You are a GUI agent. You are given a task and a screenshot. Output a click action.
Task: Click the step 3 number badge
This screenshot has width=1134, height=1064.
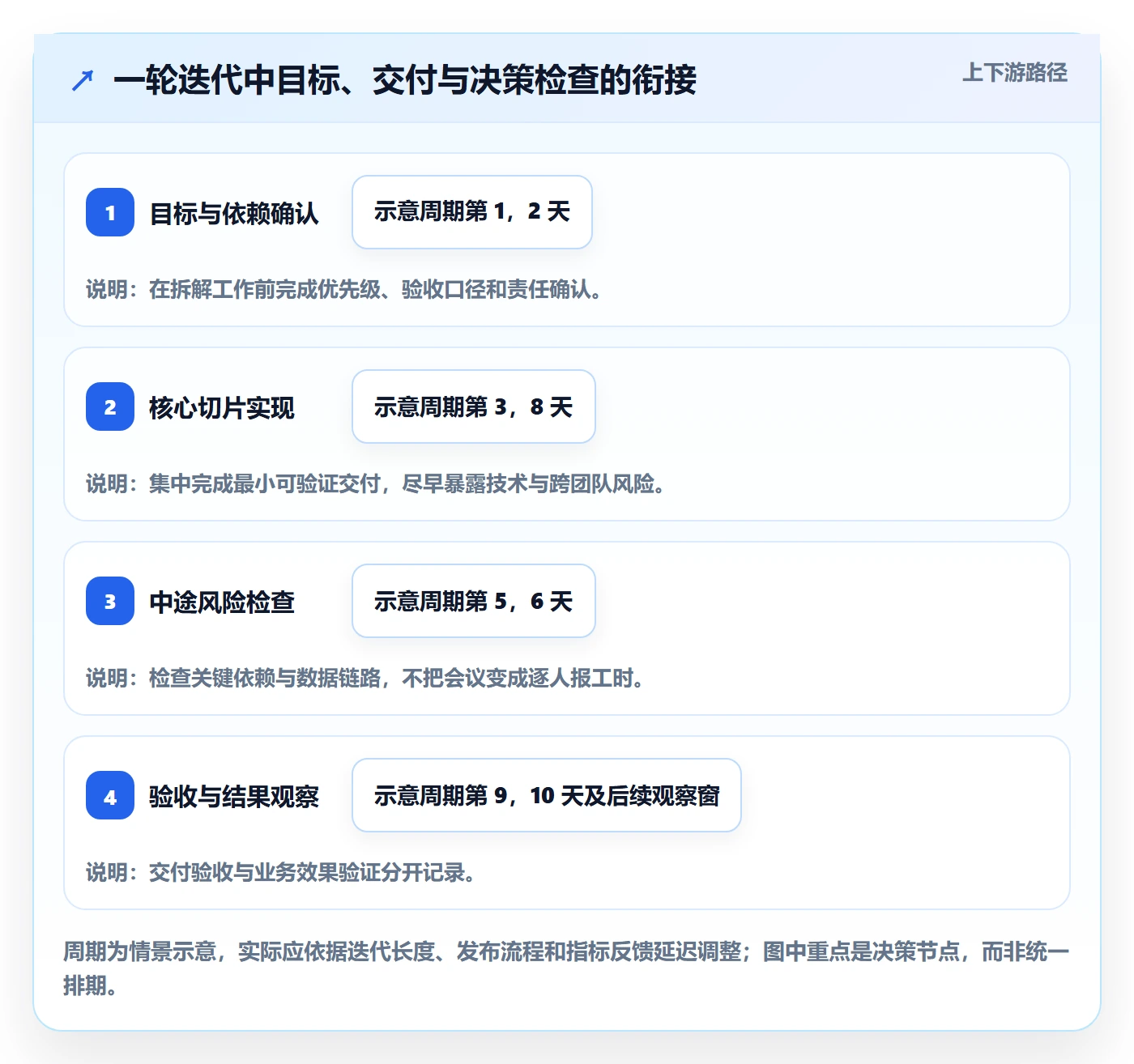click(x=110, y=601)
